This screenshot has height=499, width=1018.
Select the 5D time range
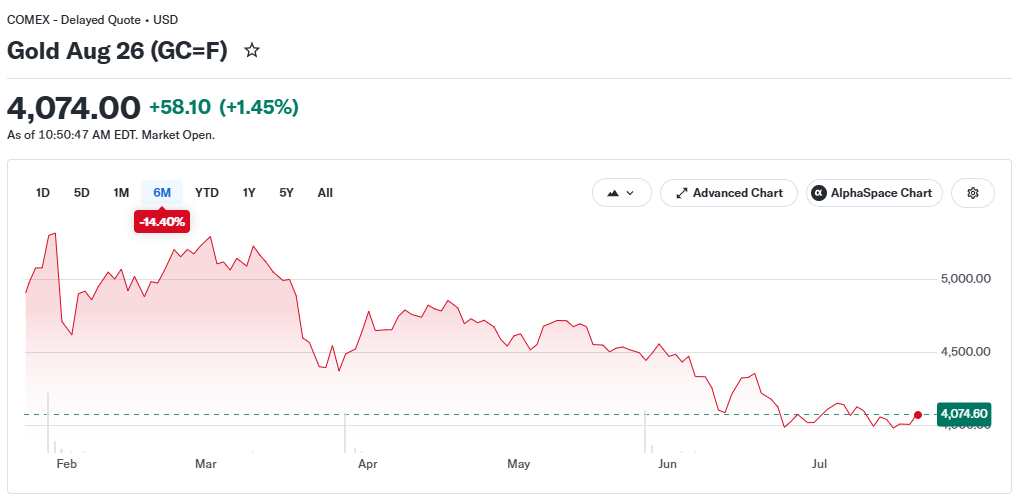pos(82,193)
